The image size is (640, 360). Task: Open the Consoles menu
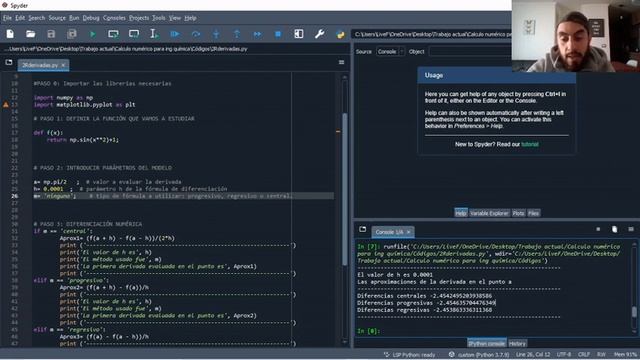click(x=114, y=18)
